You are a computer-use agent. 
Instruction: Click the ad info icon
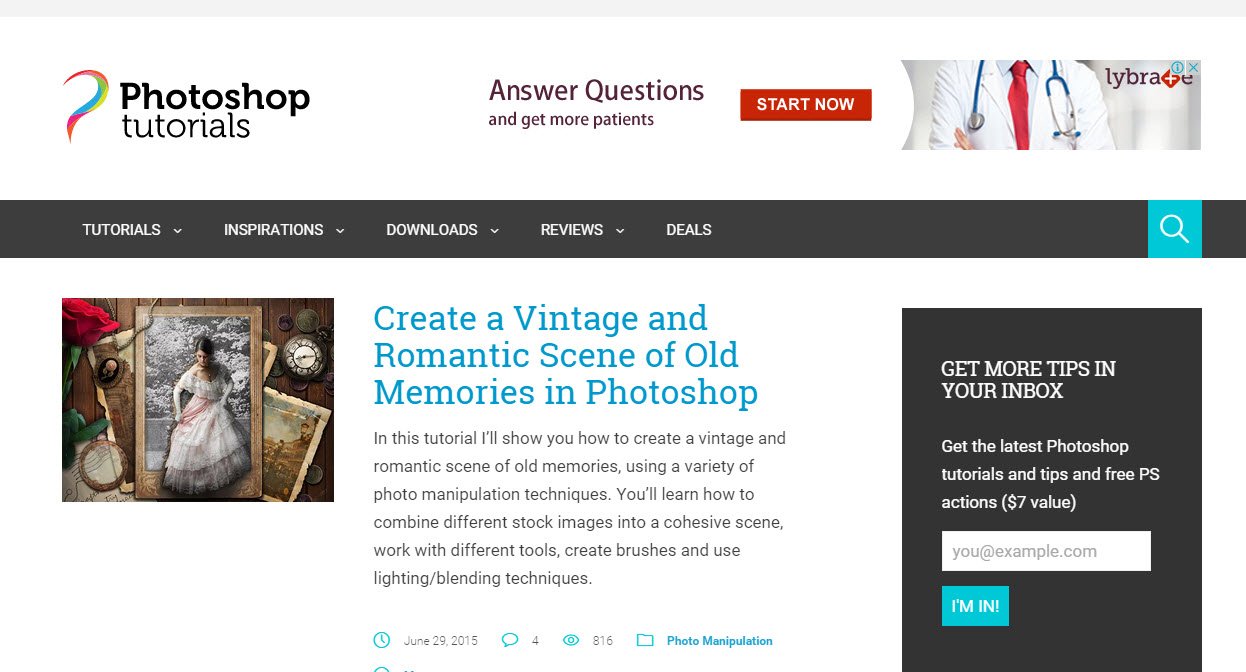click(x=1178, y=67)
